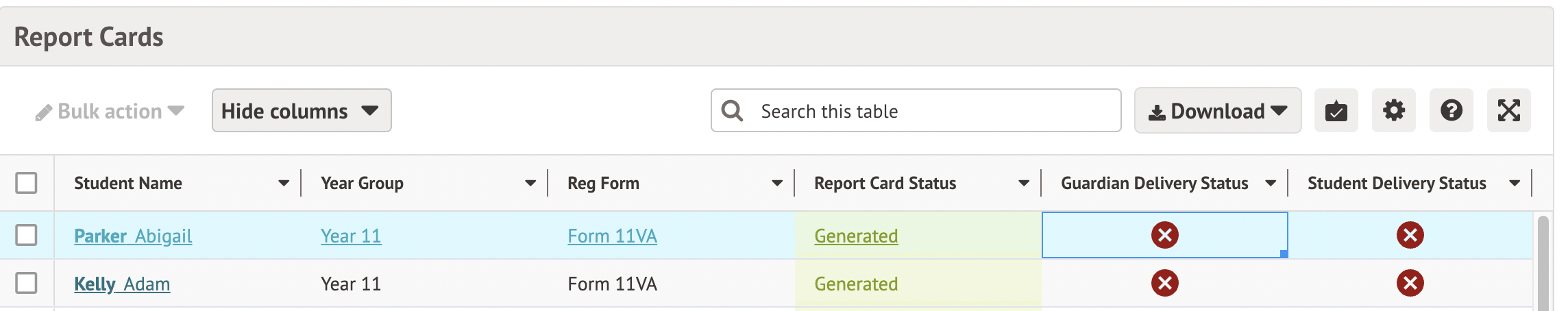The image size is (1568, 311).
Task: Select the Kelly Adam row checkbox
Action: coord(26,283)
